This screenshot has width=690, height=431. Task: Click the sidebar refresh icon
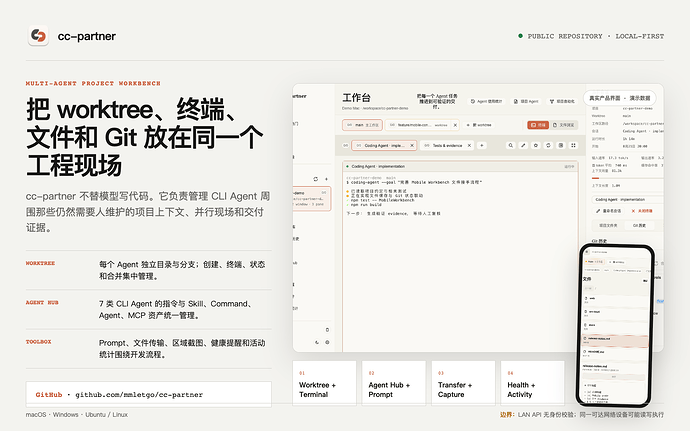(x=316, y=179)
